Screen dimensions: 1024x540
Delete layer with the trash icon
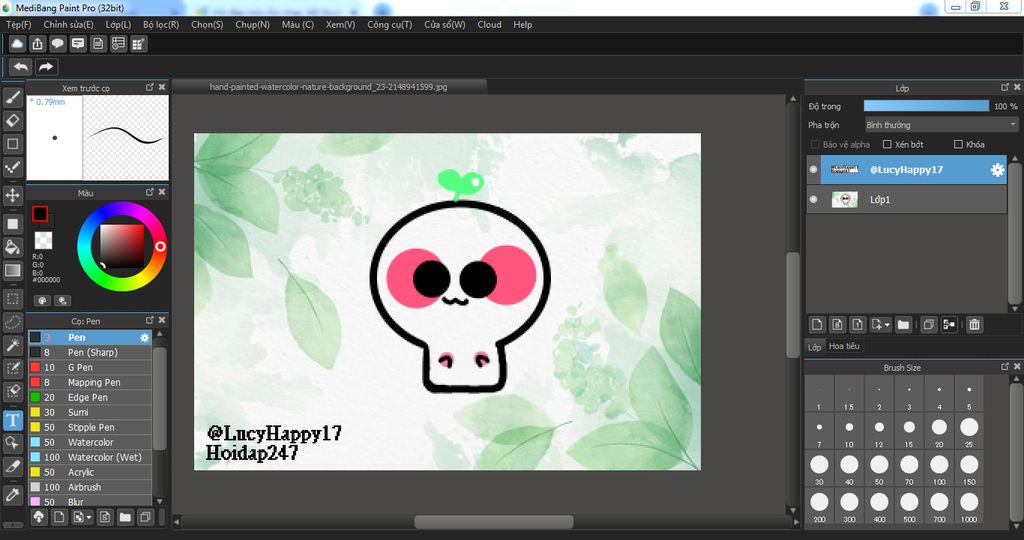(x=974, y=325)
